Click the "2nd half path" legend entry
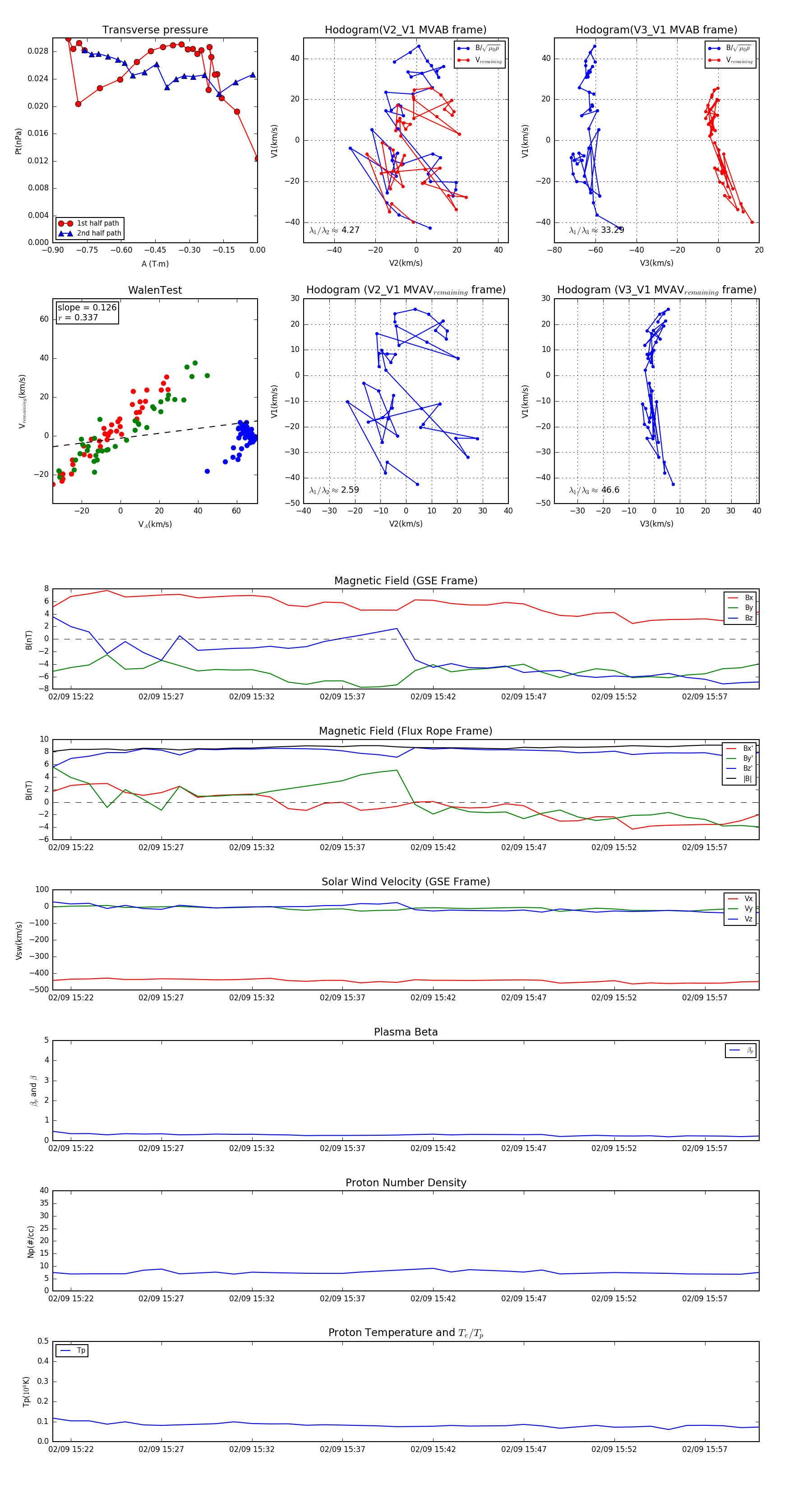The height and width of the screenshot is (1489, 812). coord(90,234)
